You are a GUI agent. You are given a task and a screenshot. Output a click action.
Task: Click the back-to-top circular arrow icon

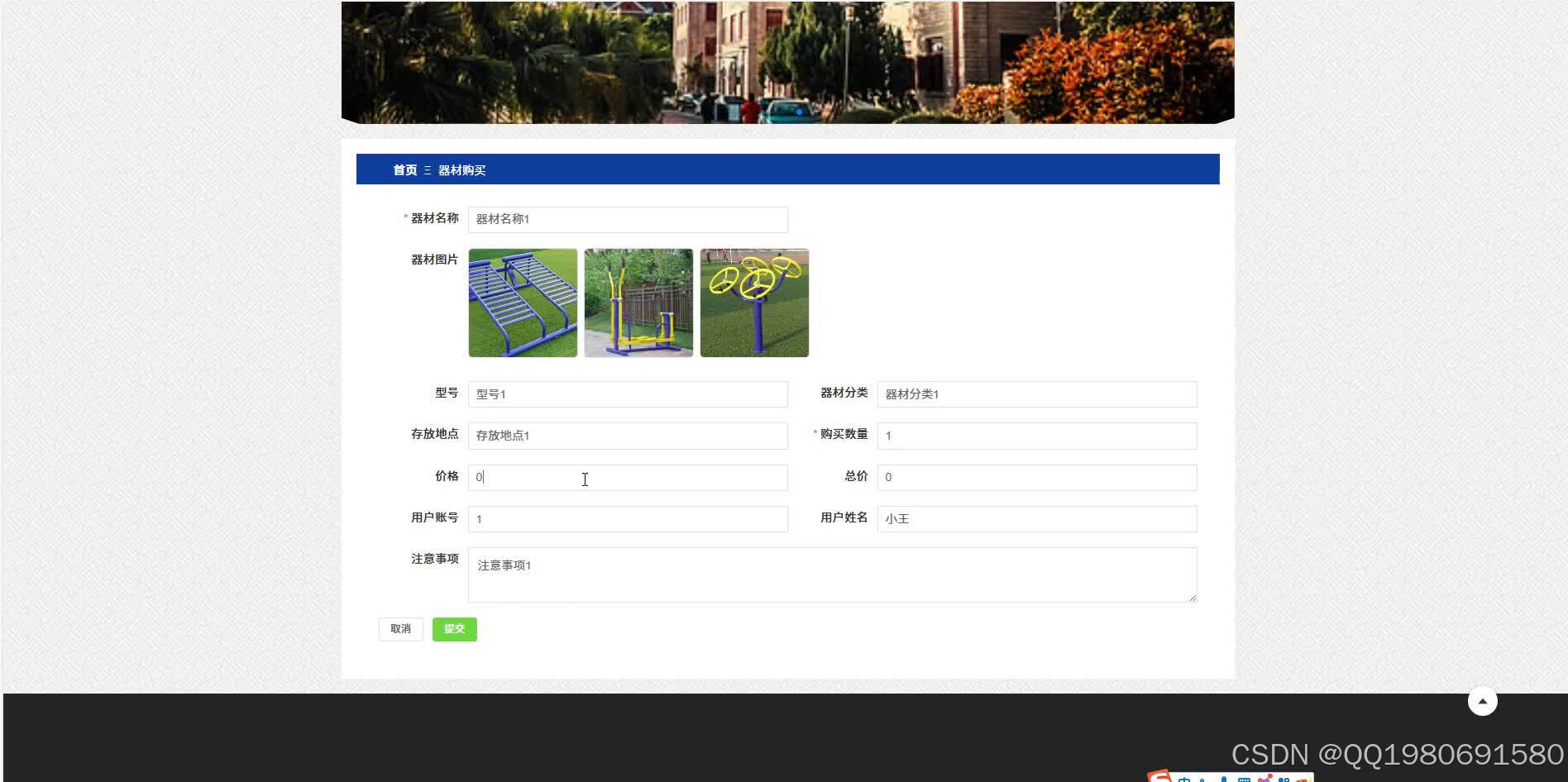tap(1482, 700)
